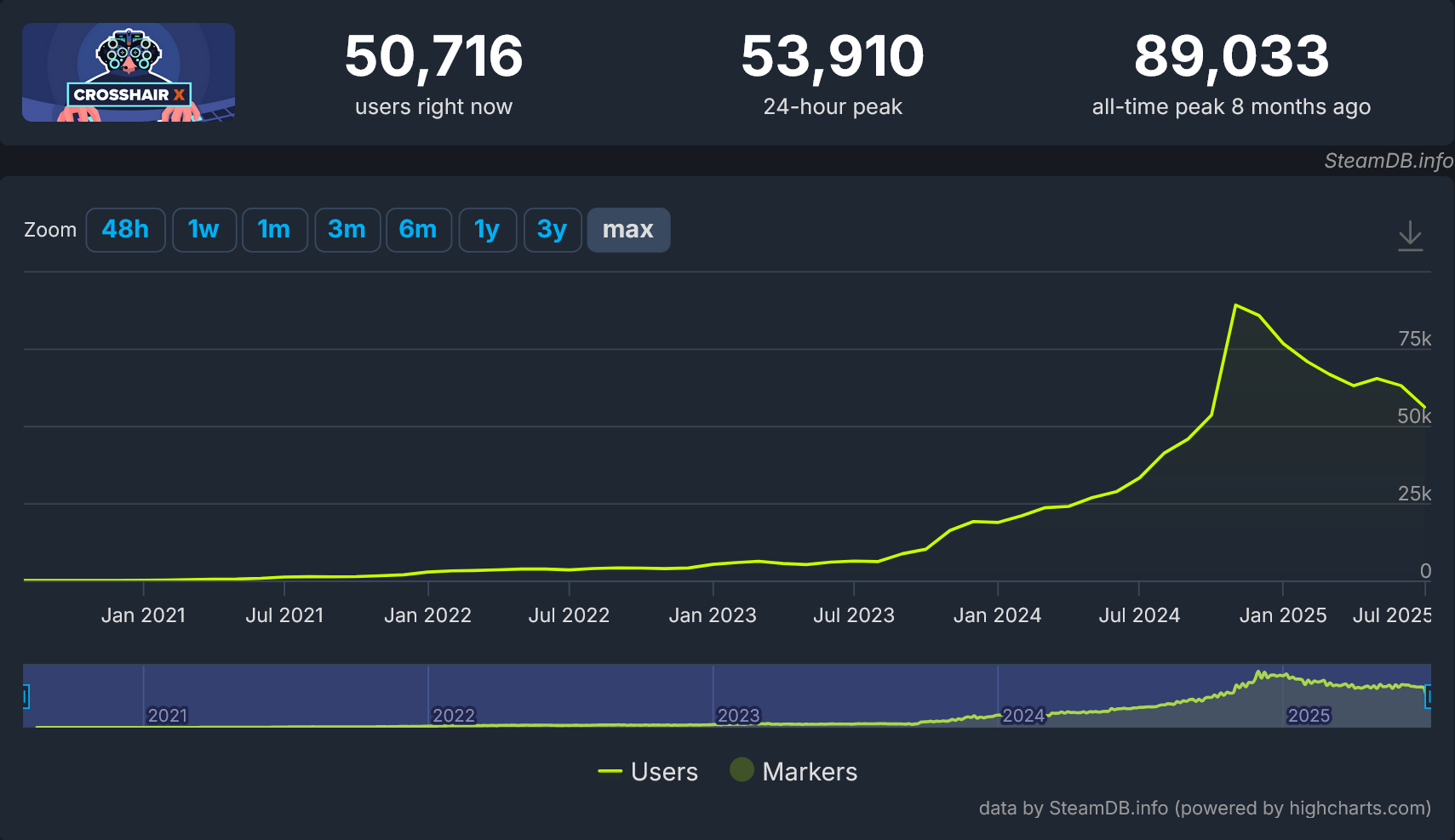Click 2023 in the navigator timeline
Viewport: 1455px width, 840px height.
point(738,716)
